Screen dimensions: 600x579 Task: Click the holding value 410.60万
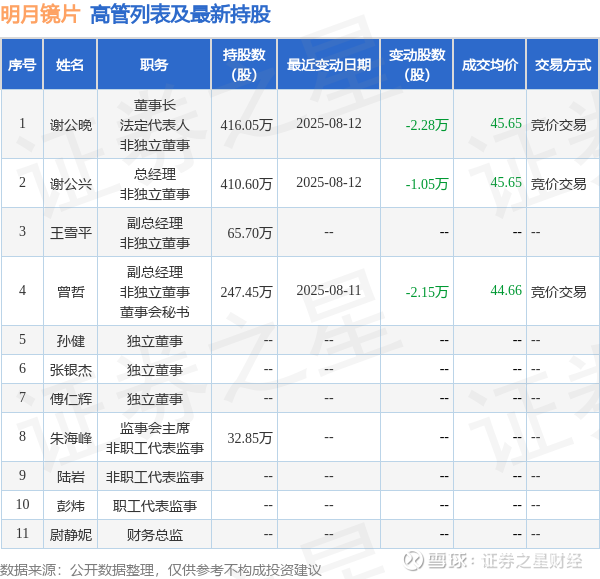(246, 184)
